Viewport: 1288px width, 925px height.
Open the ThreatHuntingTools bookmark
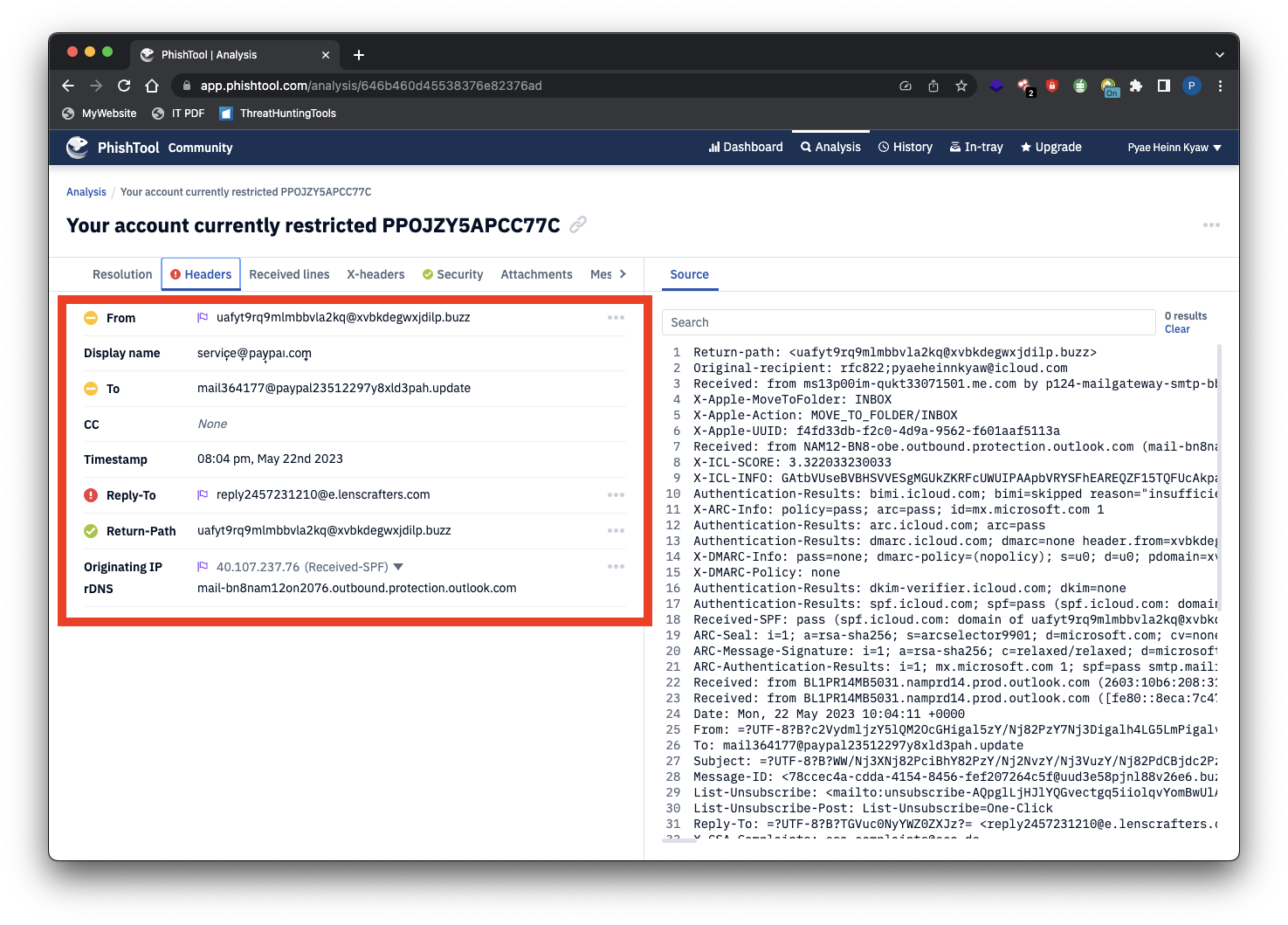click(x=278, y=114)
